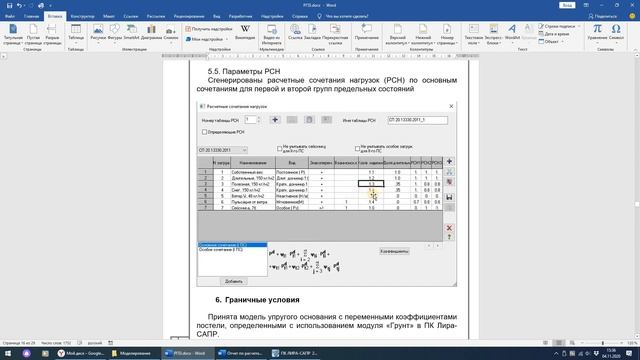Click 'Страница 16 из 29' in status bar
Image resolution: width=640 pixels, height=360 pixels.
click(x=19, y=343)
